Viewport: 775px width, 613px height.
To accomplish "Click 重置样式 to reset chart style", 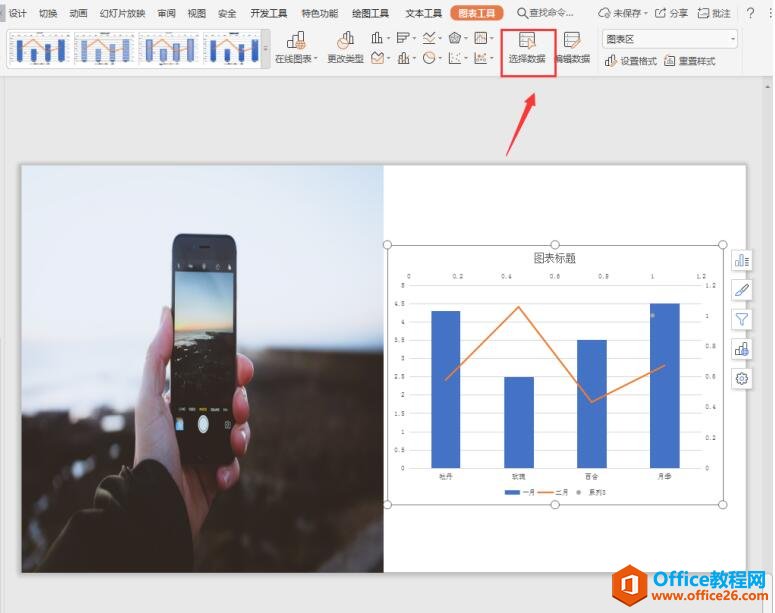I will [689, 61].
